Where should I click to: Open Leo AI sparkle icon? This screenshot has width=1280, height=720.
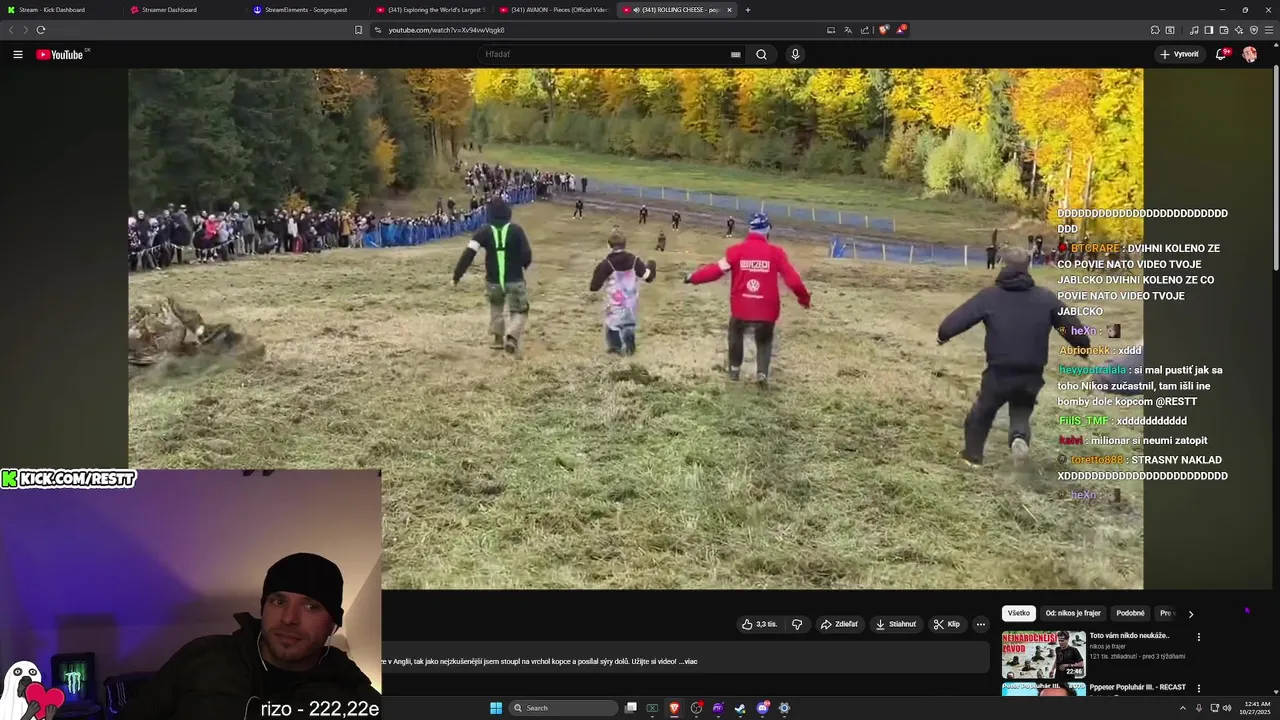[x=1239, y=30]
